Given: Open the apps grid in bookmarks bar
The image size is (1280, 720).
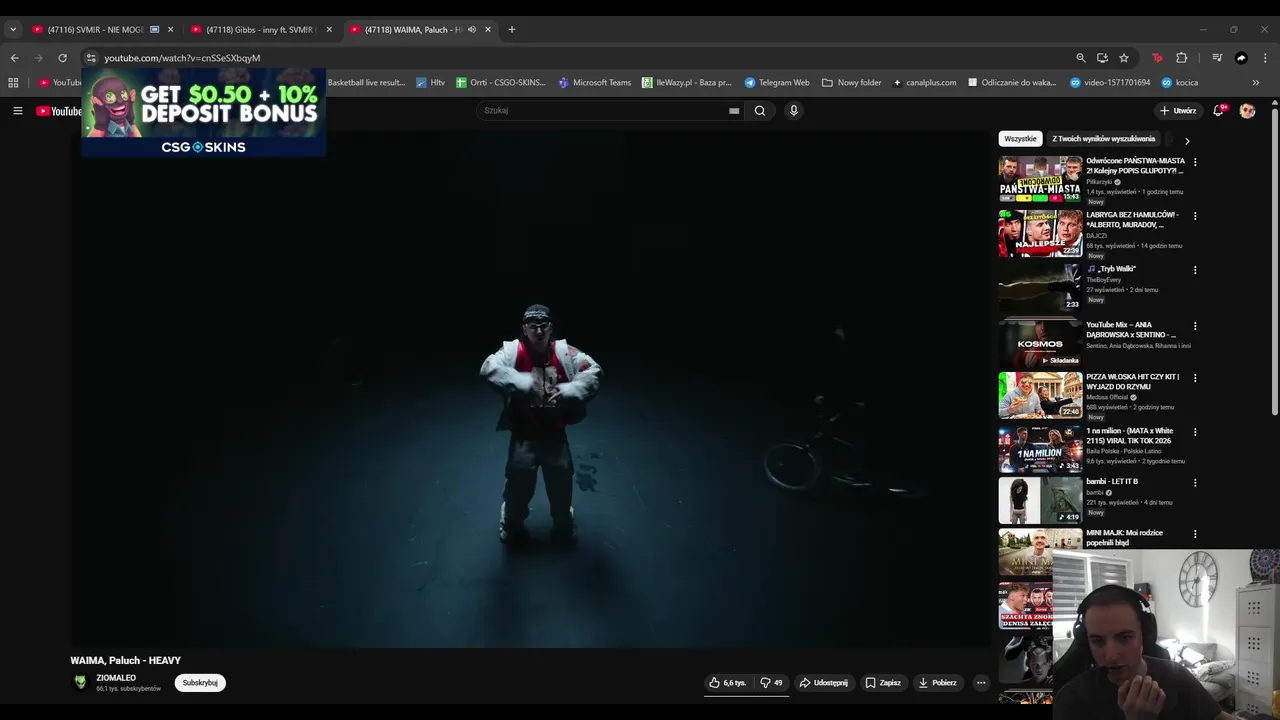Looking at the screenshot, I should [x=14, y=82].
